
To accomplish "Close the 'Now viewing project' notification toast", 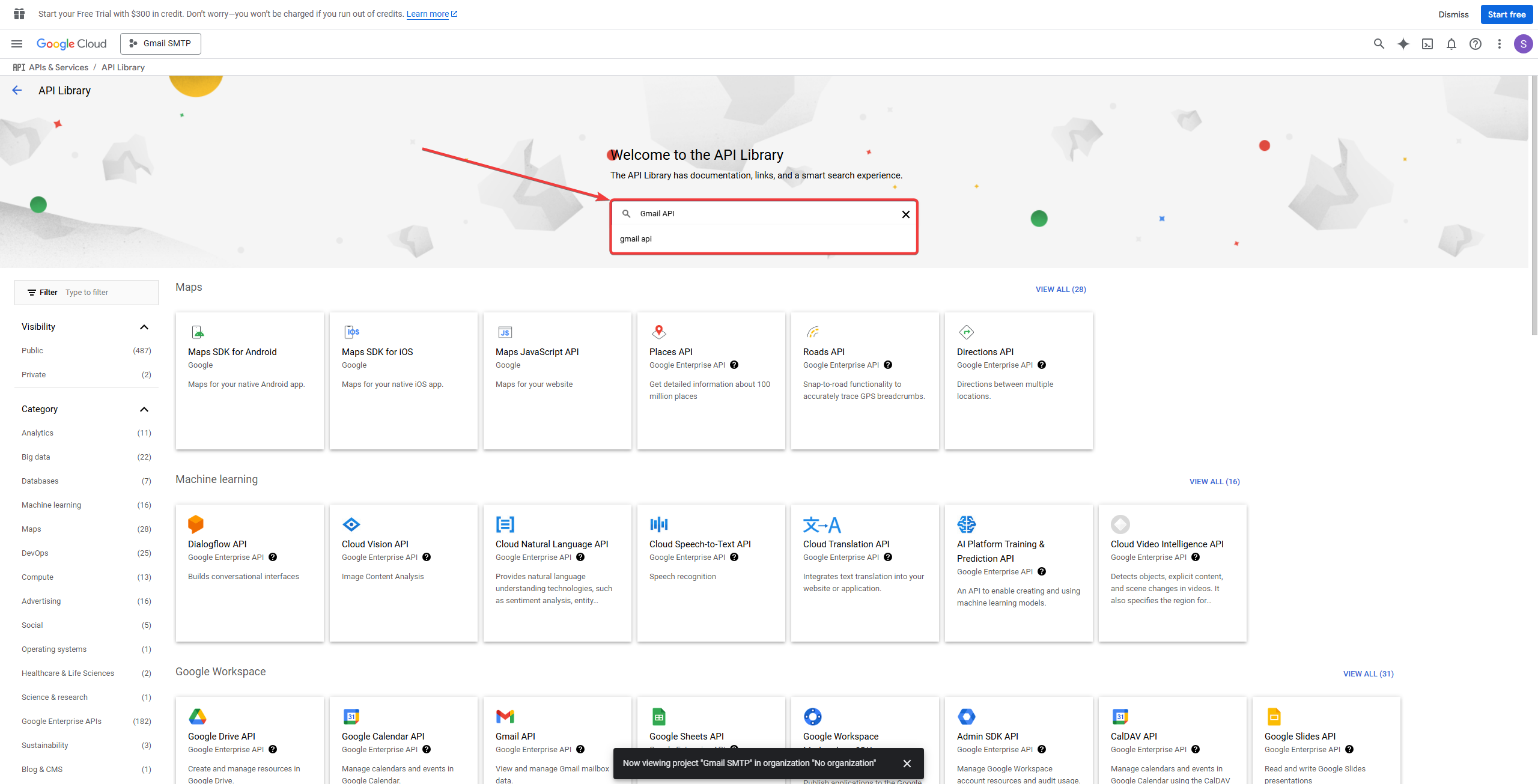I will [x=907, y=764].
